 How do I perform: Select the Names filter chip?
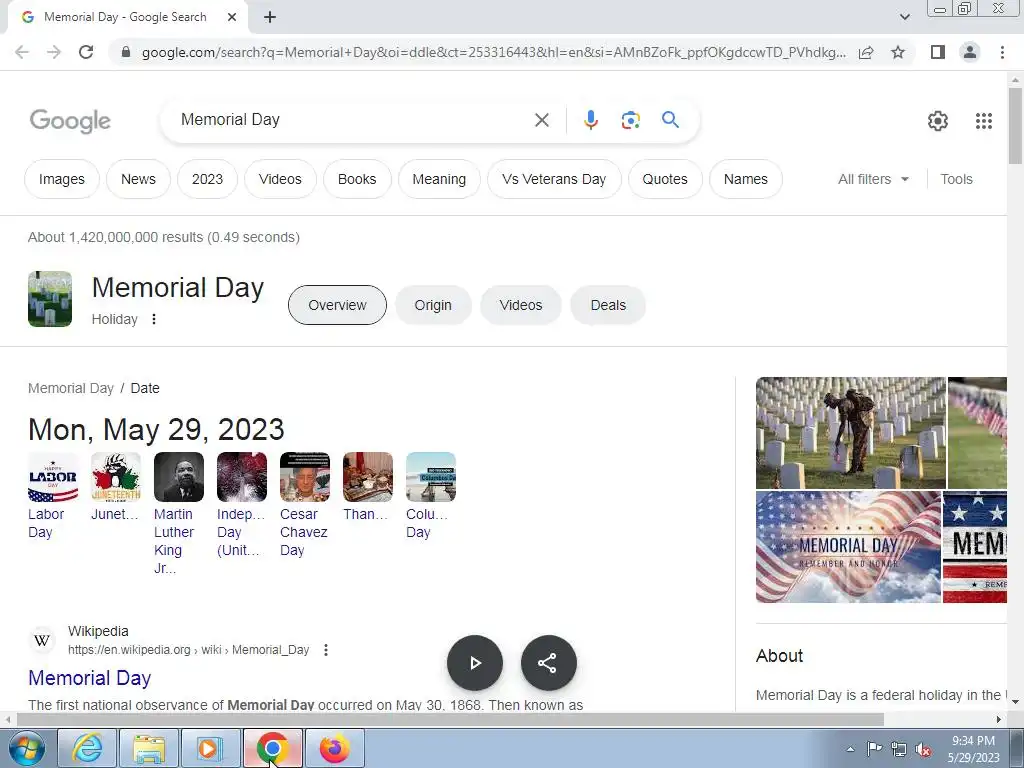click(x=746, y=179)
